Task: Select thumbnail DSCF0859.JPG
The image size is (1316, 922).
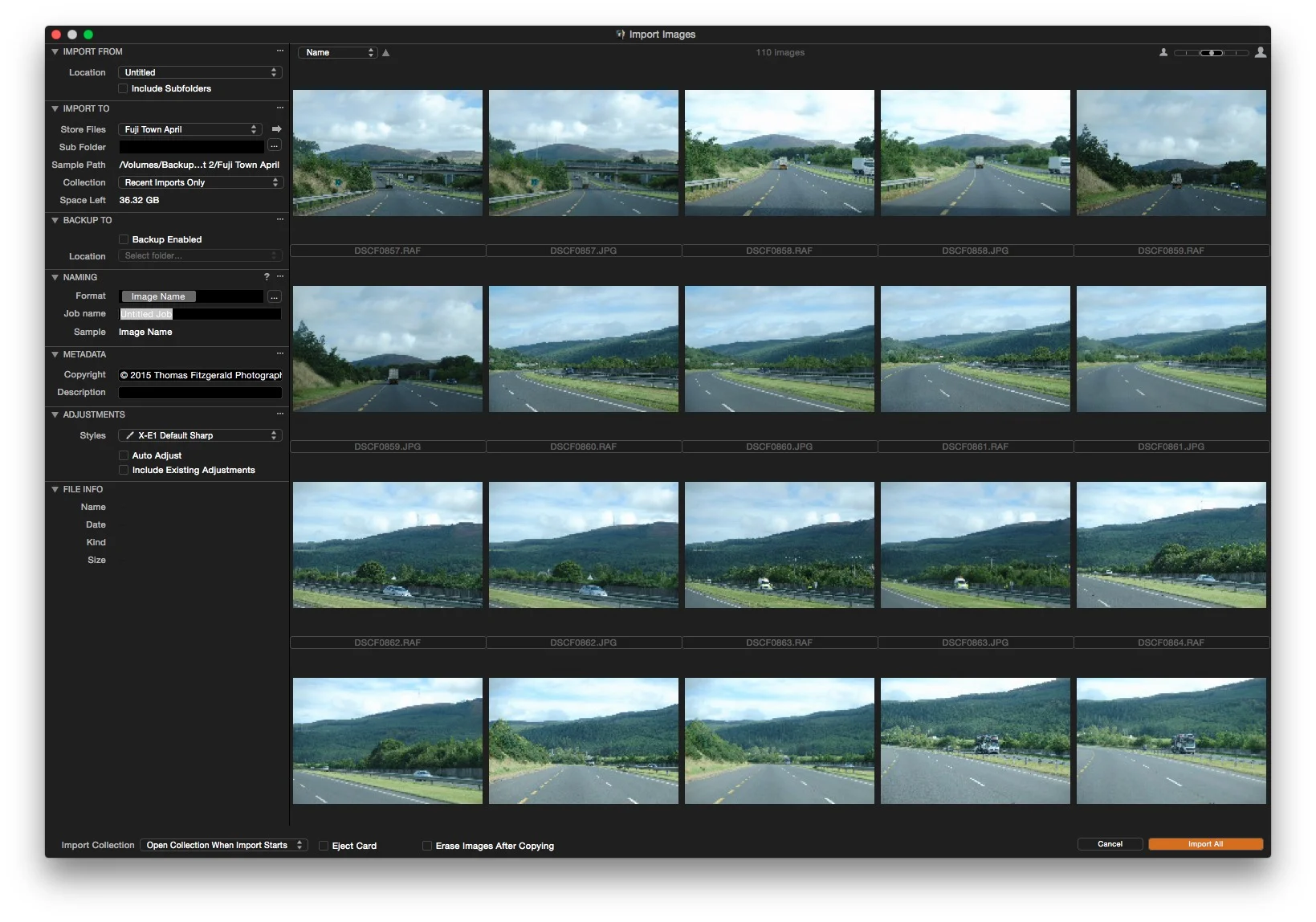Action: [388, 349]
